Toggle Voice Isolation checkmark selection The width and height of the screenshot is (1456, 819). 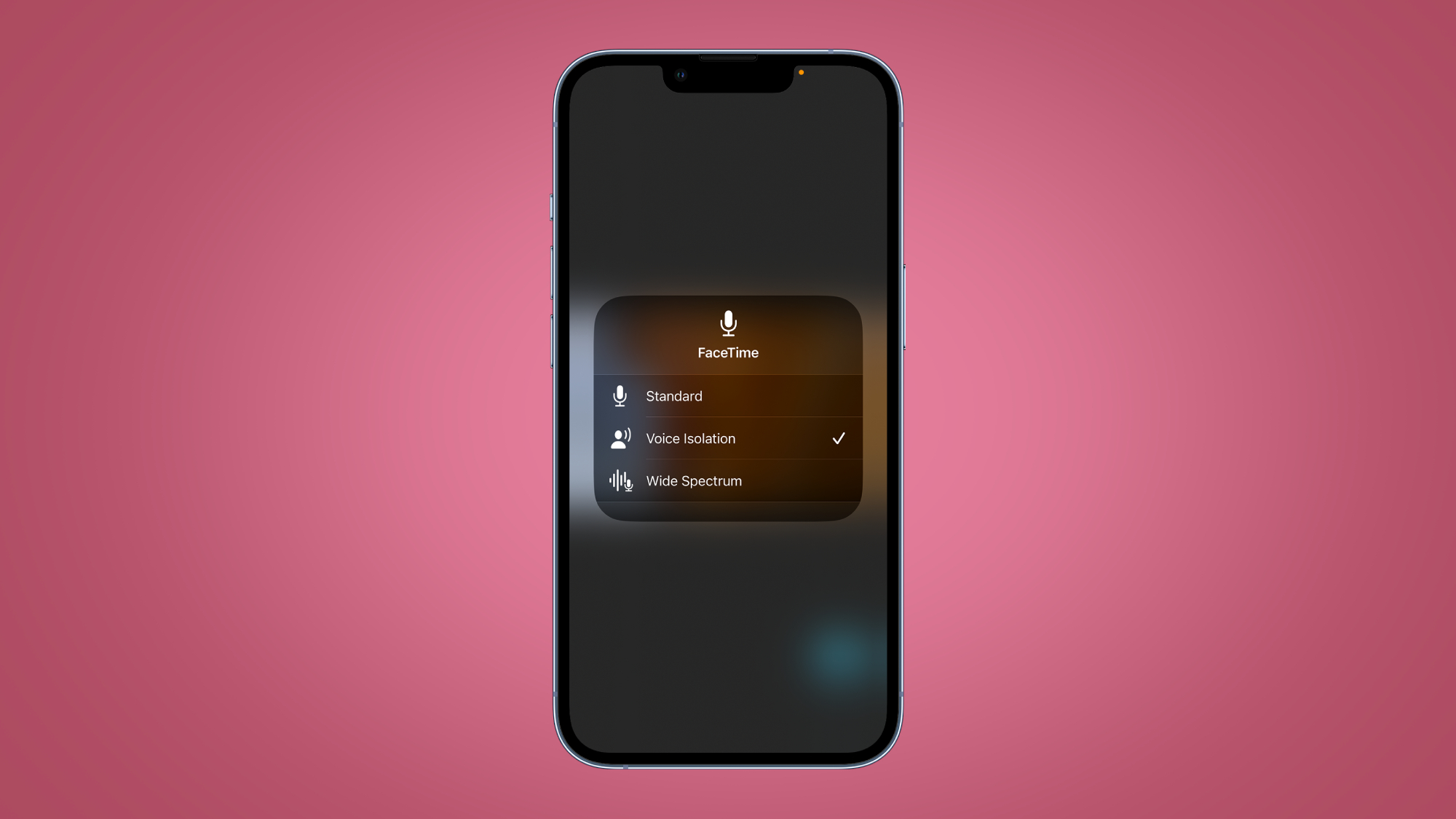click(x=838, y=438)
